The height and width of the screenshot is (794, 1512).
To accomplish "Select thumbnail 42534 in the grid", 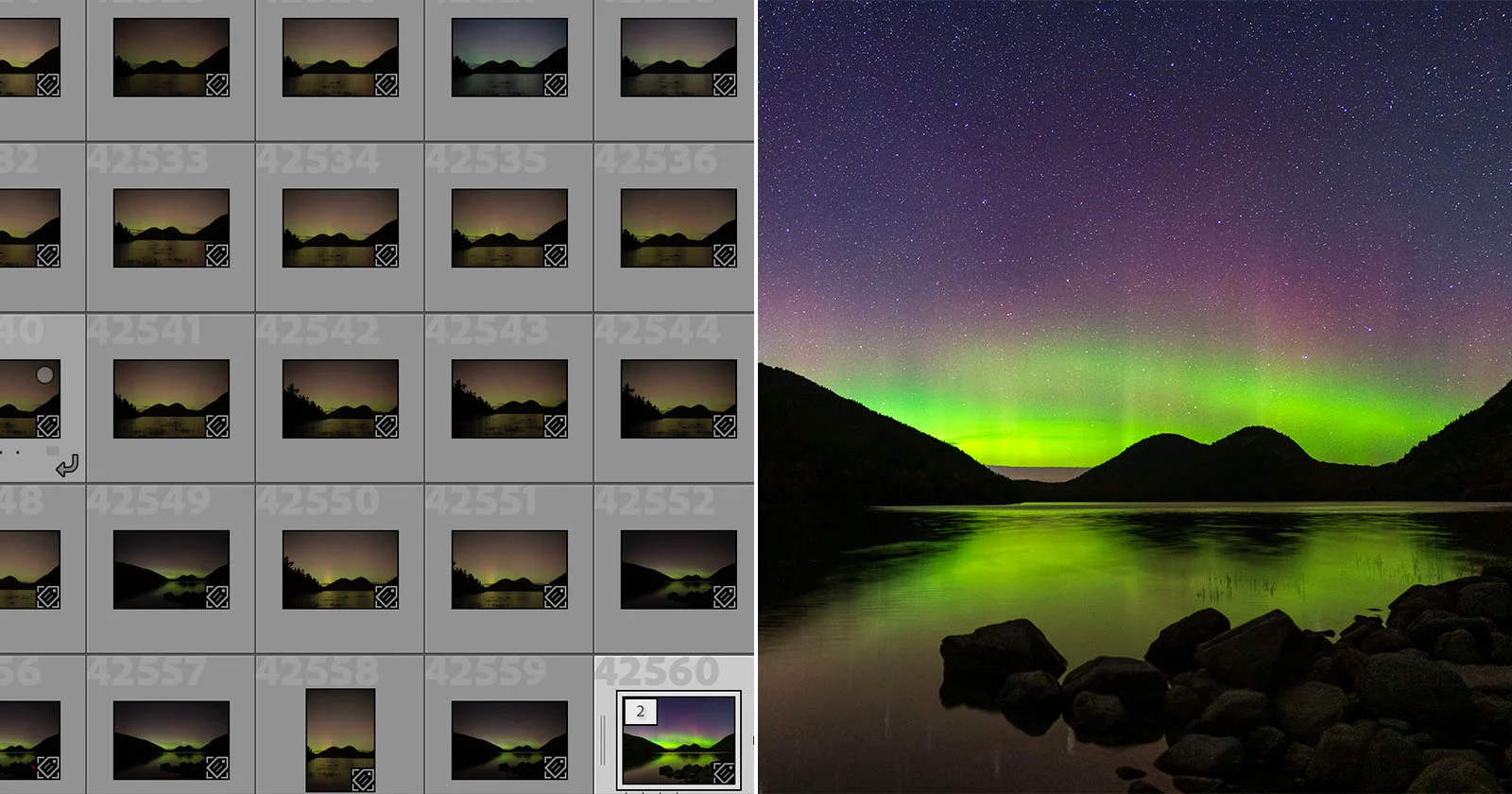I will 340,228.
